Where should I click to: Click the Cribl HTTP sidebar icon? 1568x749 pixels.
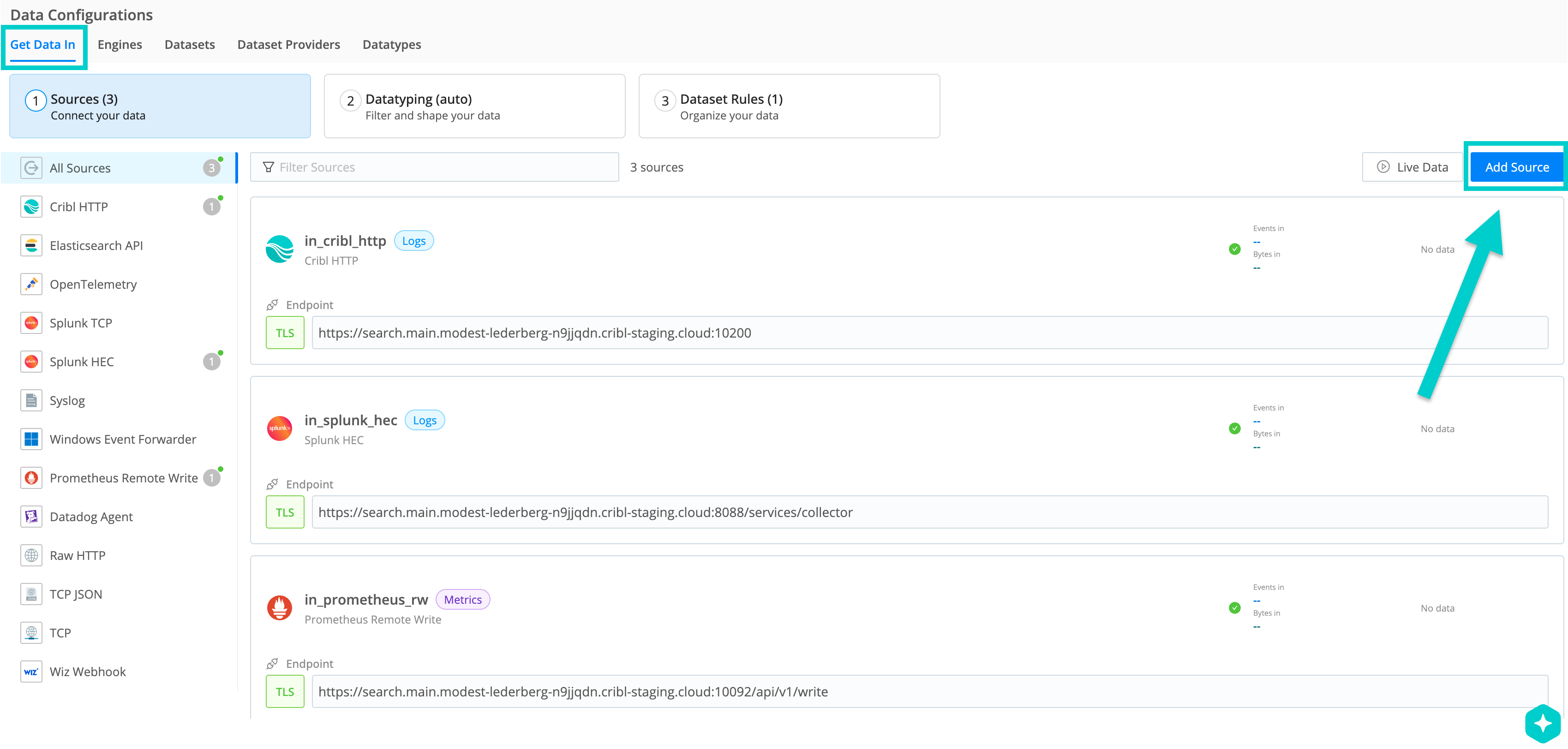point(31,207)
